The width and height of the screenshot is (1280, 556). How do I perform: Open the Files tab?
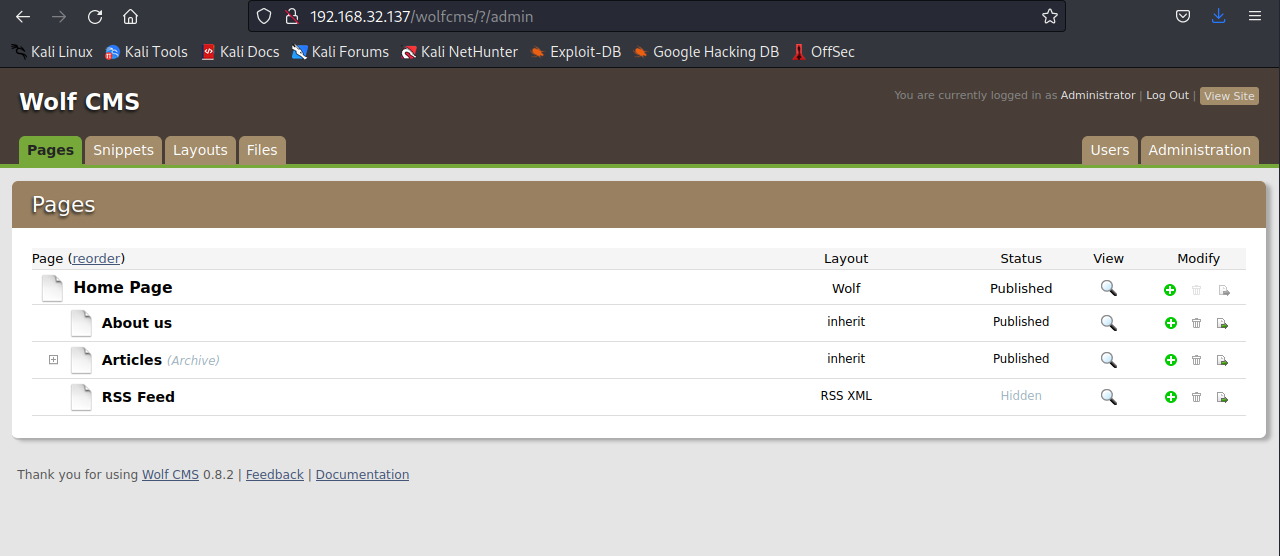(262, 150)
